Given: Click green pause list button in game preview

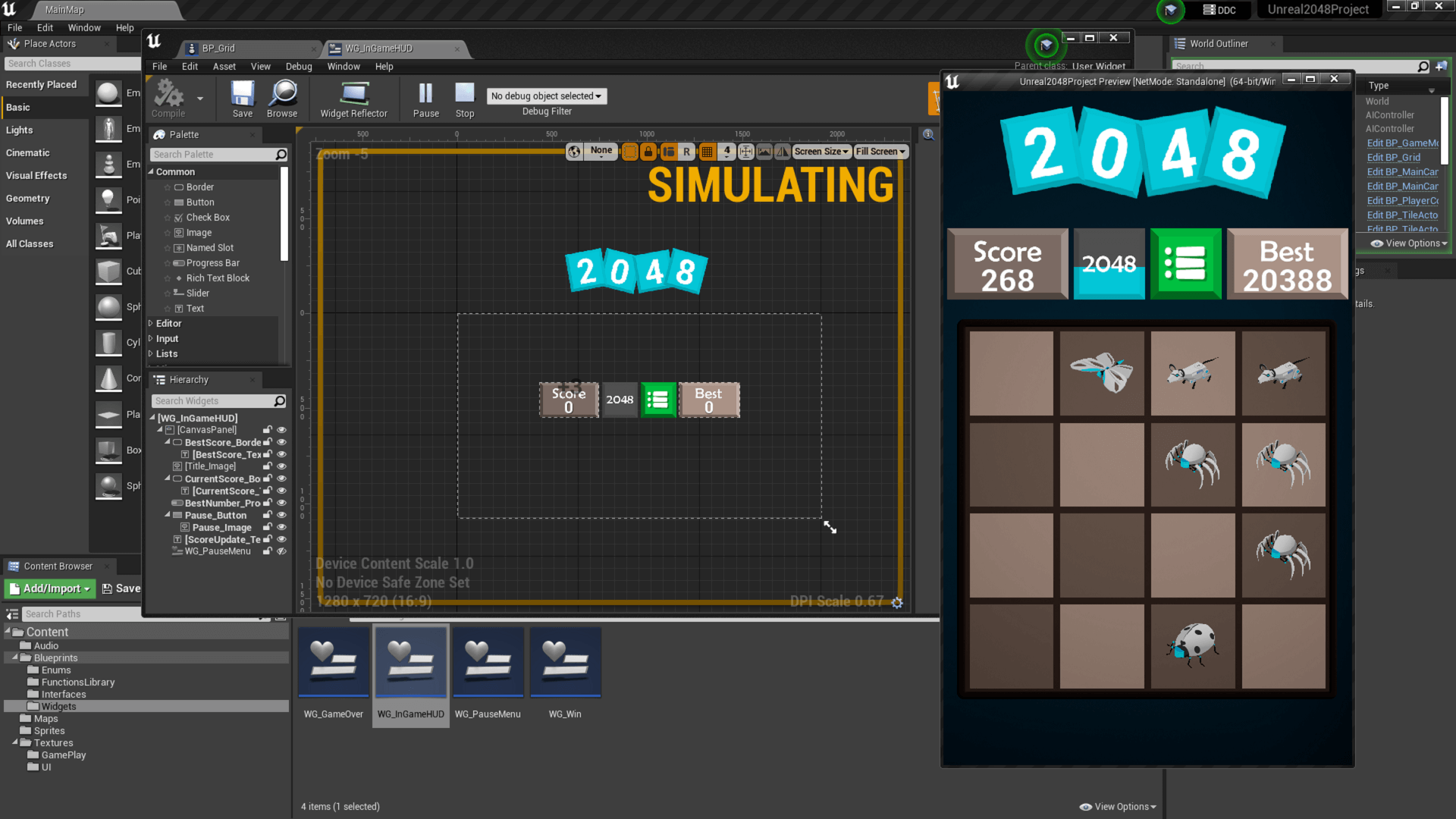Looking at the screenshot, I should [x=1185, y=264].
